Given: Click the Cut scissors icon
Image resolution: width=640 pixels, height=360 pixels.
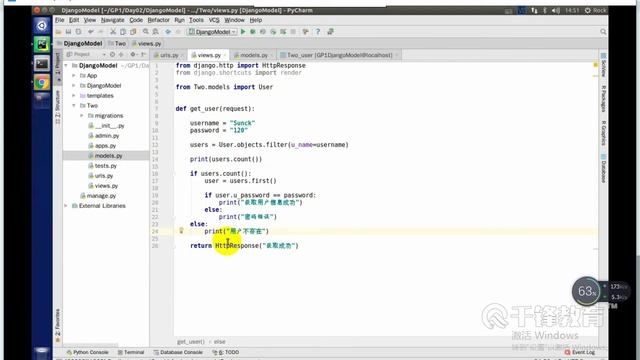Looking at the screenshot, I should (113, 32).
